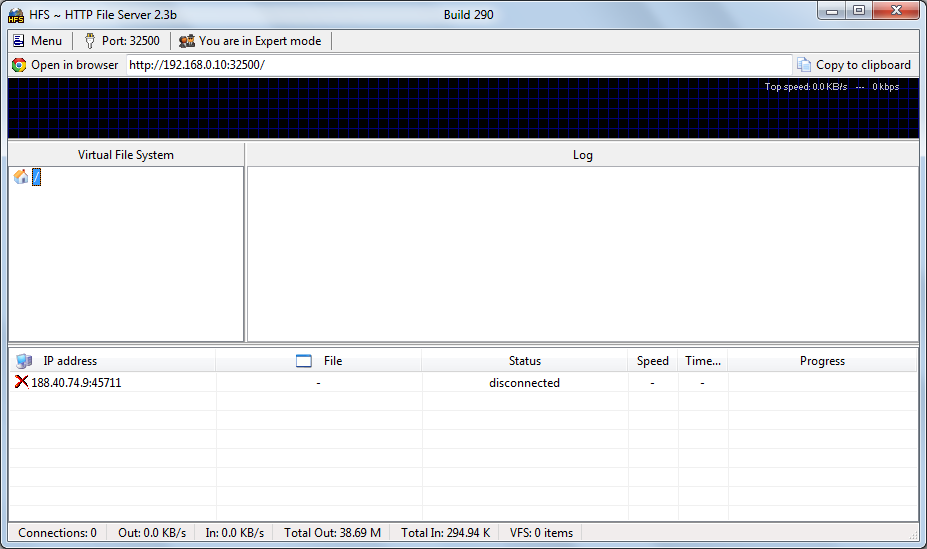
Task: Click 'Total Out: 38.69 M' status entry
Action: (x=332, y=532)
